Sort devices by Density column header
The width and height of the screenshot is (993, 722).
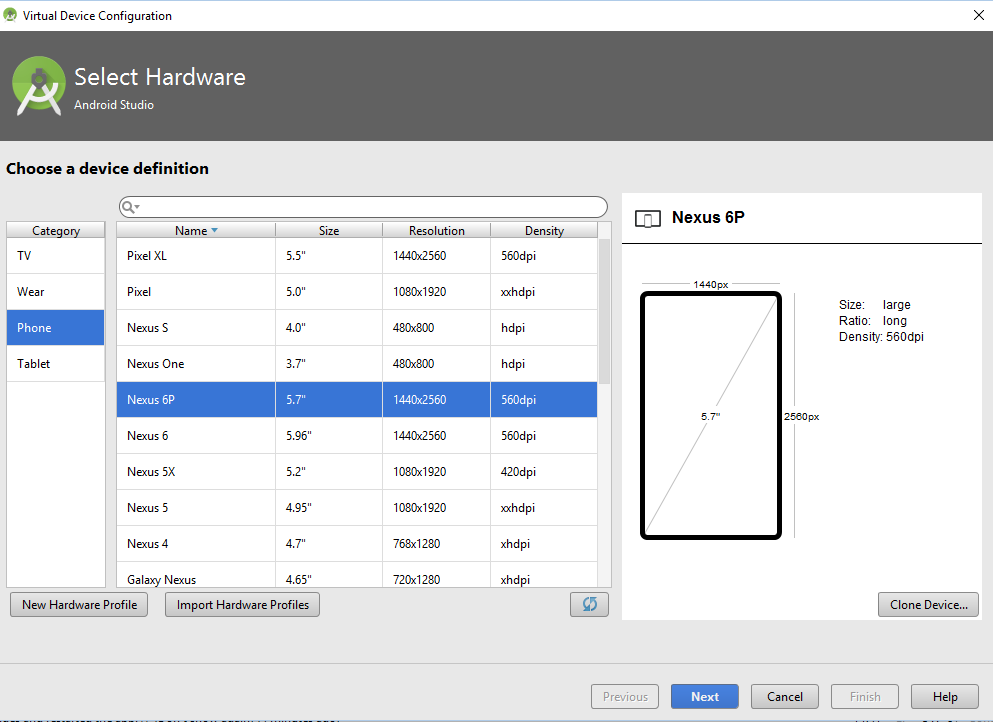point(544,231)
